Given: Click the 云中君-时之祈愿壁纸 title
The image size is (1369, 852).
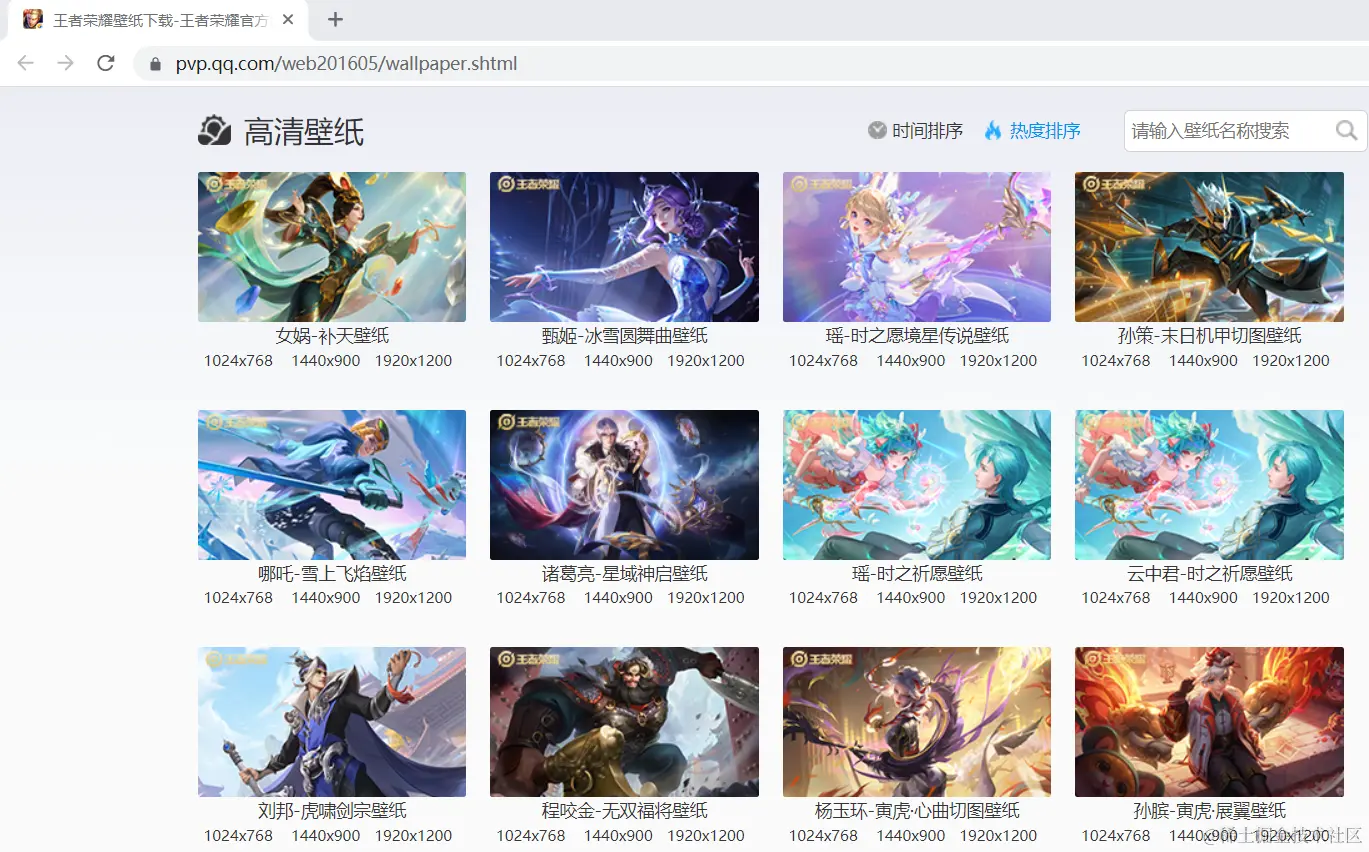Looking at the screenshot, I should pos(1210,574).
